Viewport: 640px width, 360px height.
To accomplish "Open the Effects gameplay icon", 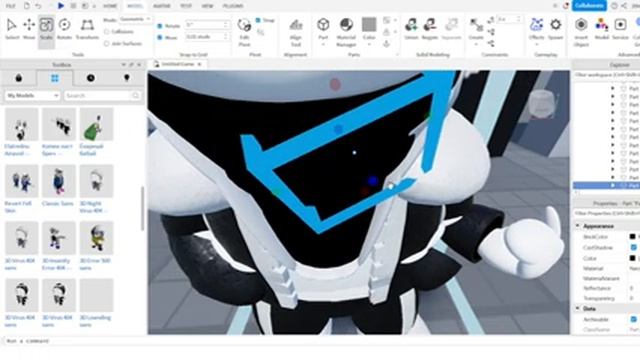I will pyautogui.click(x=536, y=28).
